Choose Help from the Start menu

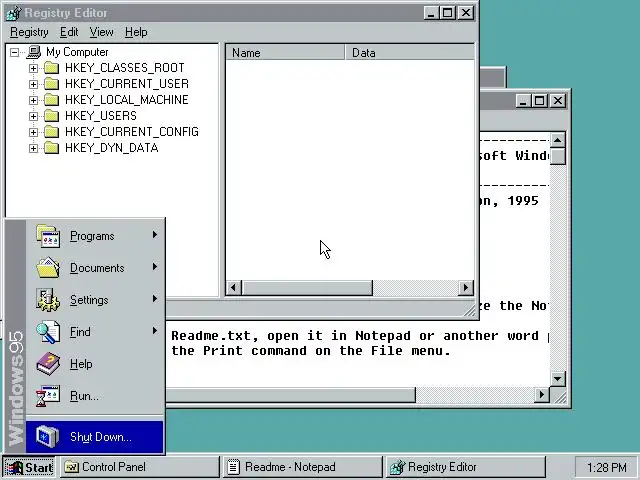coord(95,364)
